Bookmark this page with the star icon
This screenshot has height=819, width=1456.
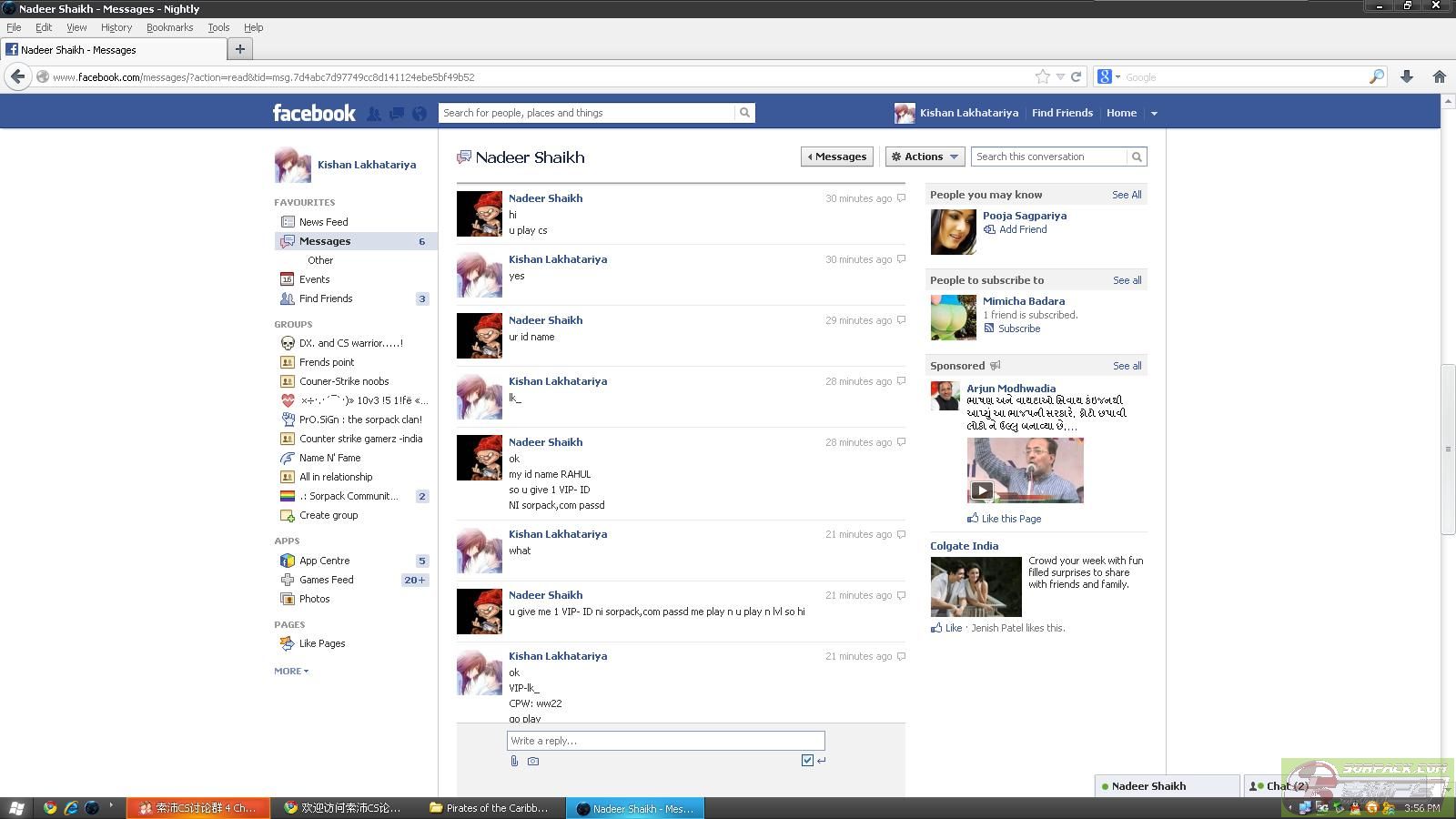coord(1042,77)
